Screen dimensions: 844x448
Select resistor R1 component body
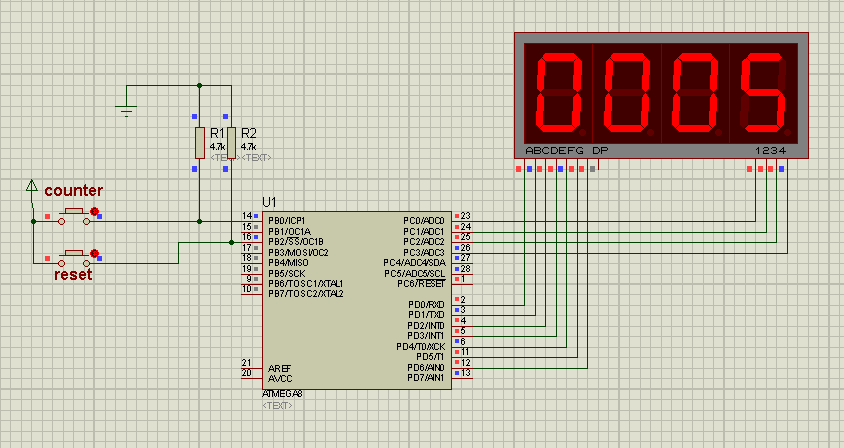[200, 142]
